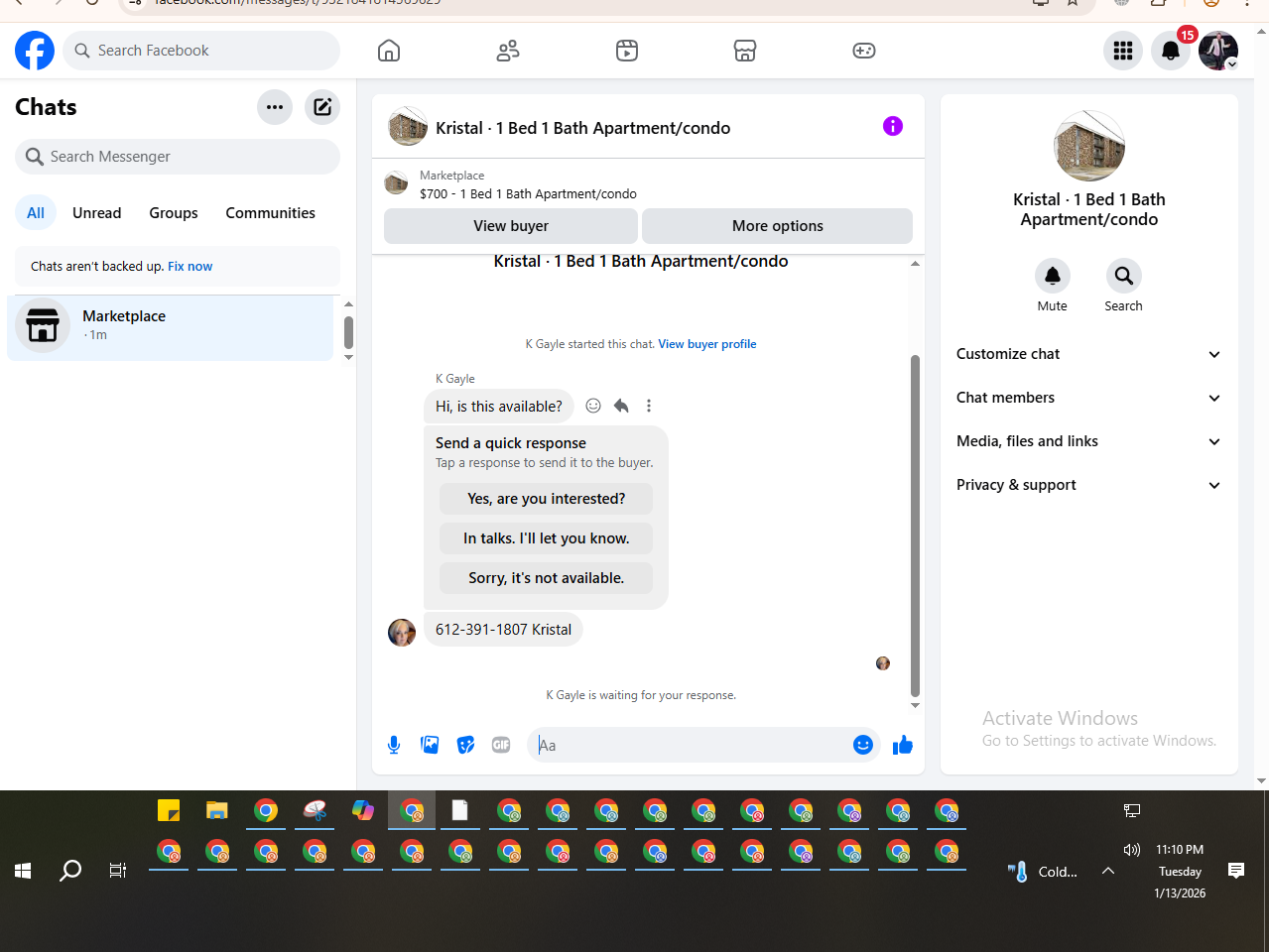
Task: Open the Chats three-dot options menu
Action: 275,107
